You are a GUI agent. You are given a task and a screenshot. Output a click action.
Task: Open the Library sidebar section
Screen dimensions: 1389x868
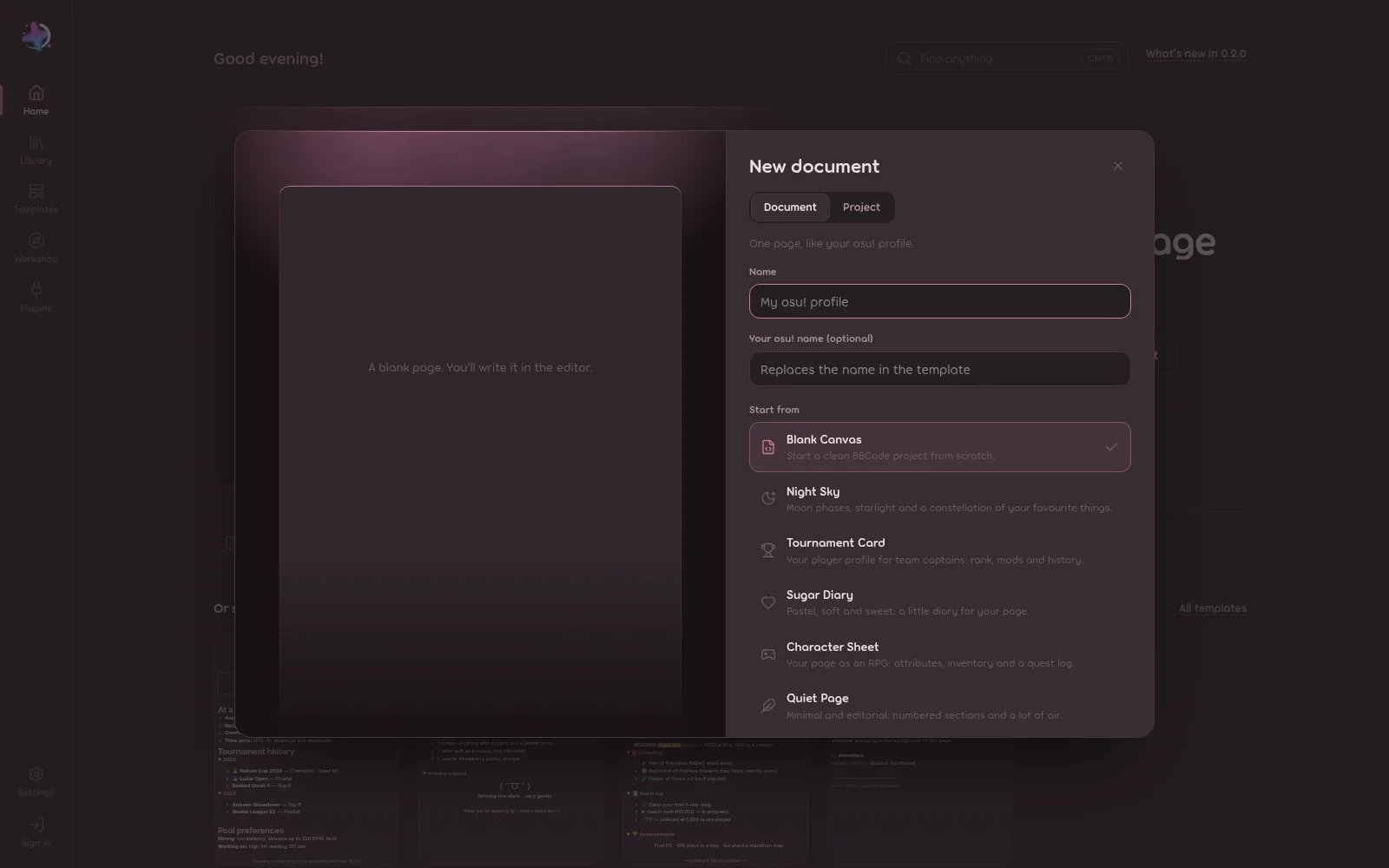(x=36, y=150)
